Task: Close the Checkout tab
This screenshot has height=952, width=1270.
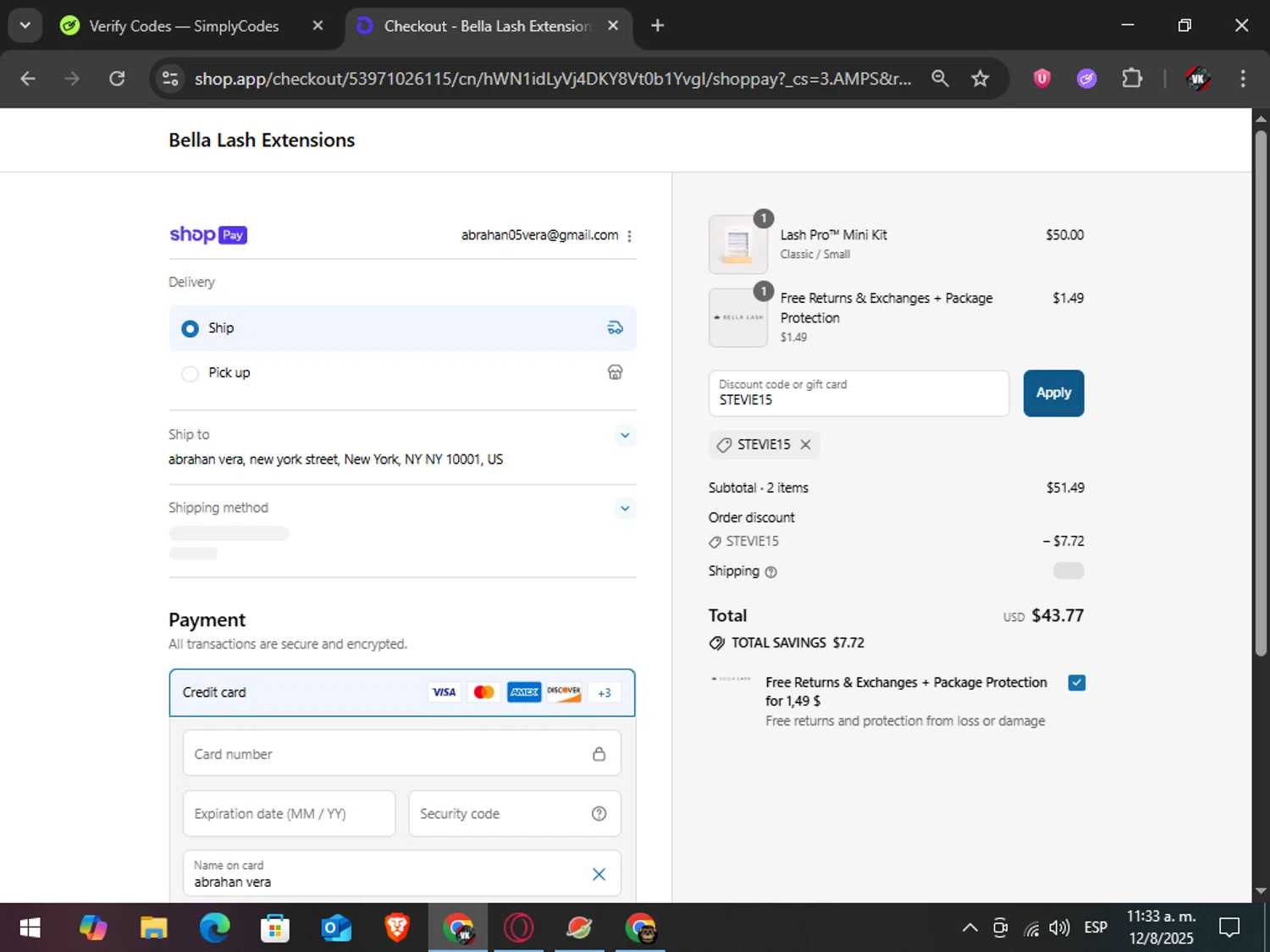Action: click(x=613, y=26)
